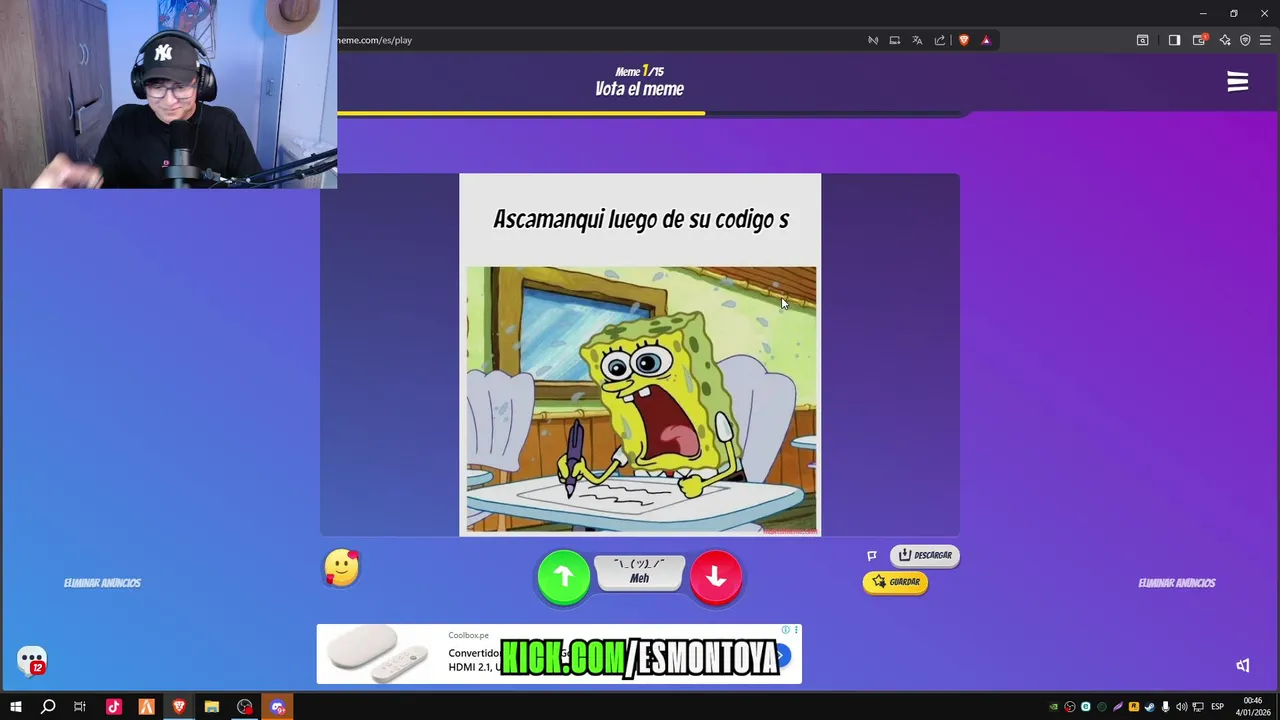Image resolution: width=1280 pixels, height=720 pixels.
Task: Upvote the meme with green arrow
Action: click(x=563, y=576)
